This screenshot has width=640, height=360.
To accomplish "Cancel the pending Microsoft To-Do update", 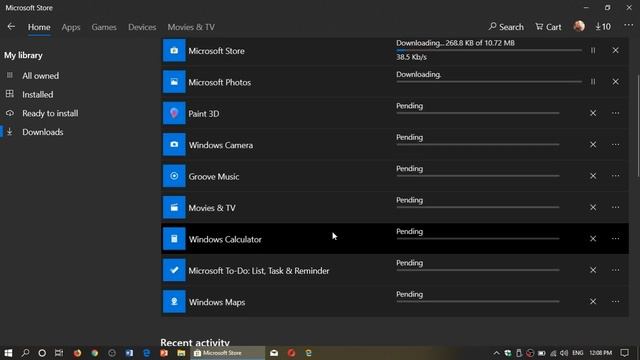I will (x=593, y=270).
